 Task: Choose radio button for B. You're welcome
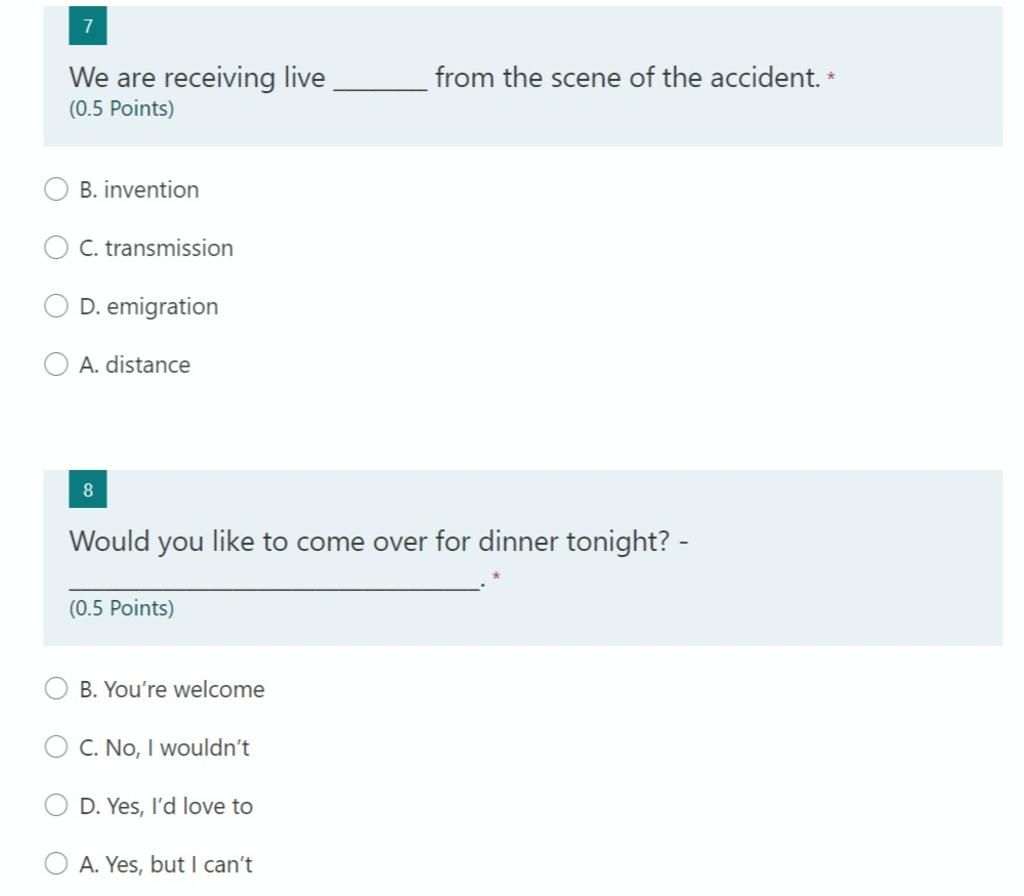coord(56,688)
